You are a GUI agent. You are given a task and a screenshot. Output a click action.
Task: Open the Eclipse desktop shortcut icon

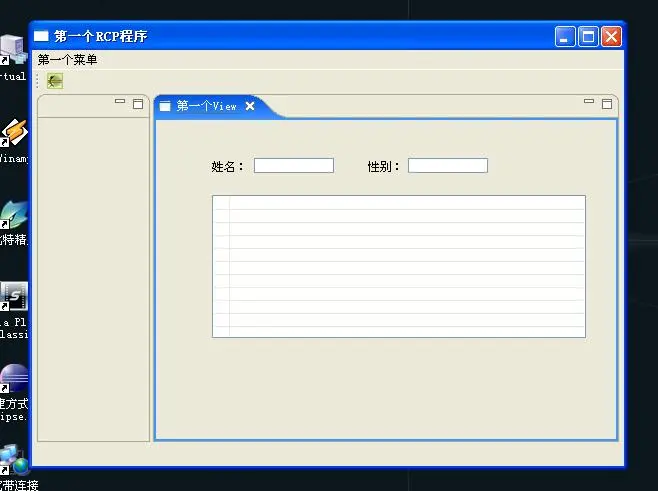[x=14, y=379]
